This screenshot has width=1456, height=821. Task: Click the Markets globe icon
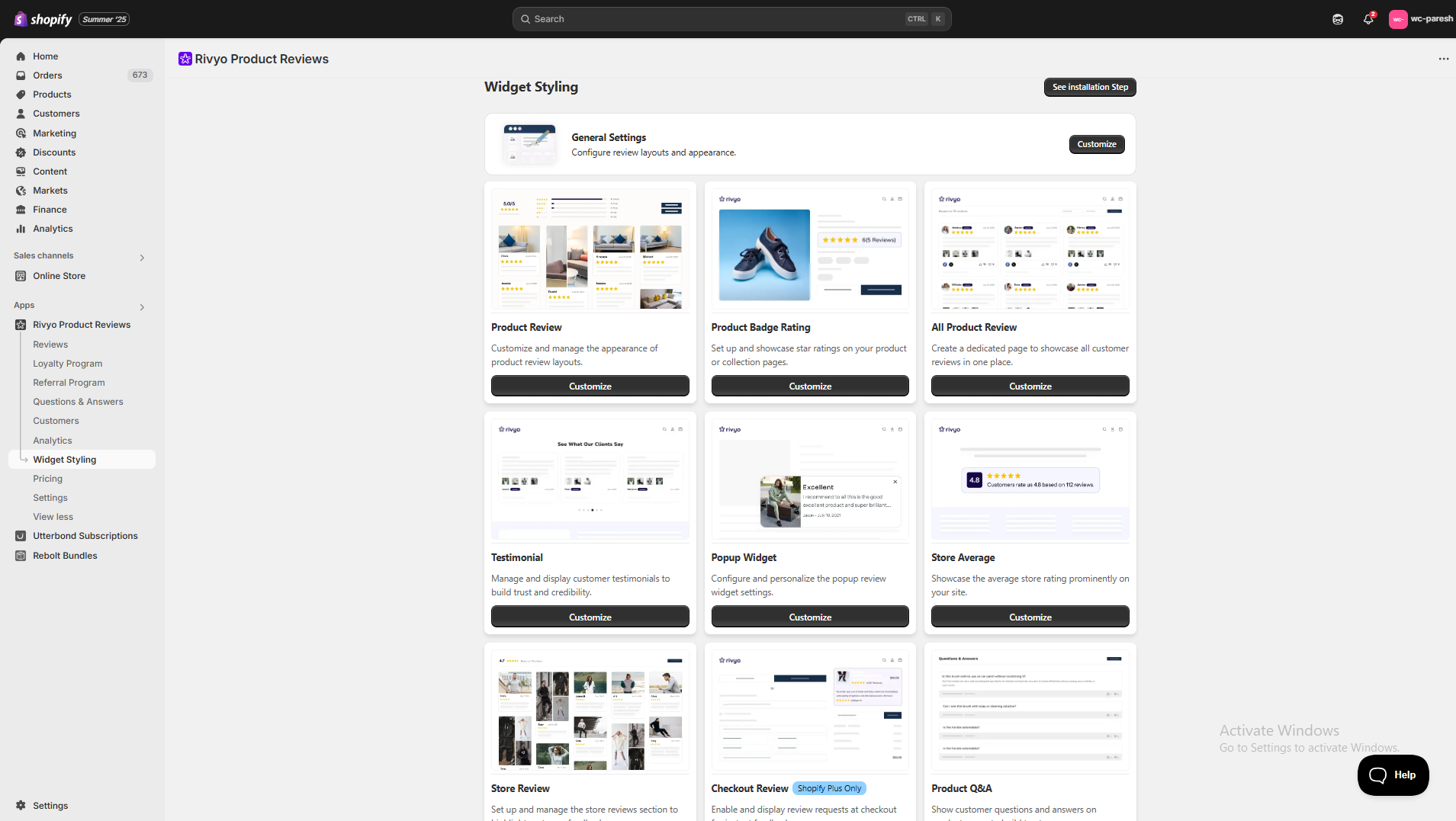(21, 191)
